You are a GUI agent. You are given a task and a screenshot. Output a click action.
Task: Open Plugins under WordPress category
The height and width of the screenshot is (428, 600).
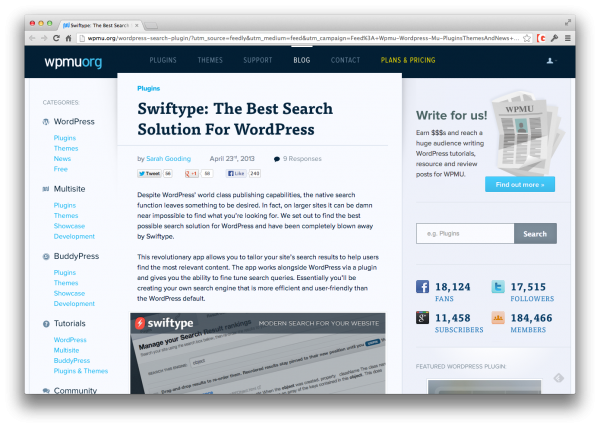click(65, 138)
